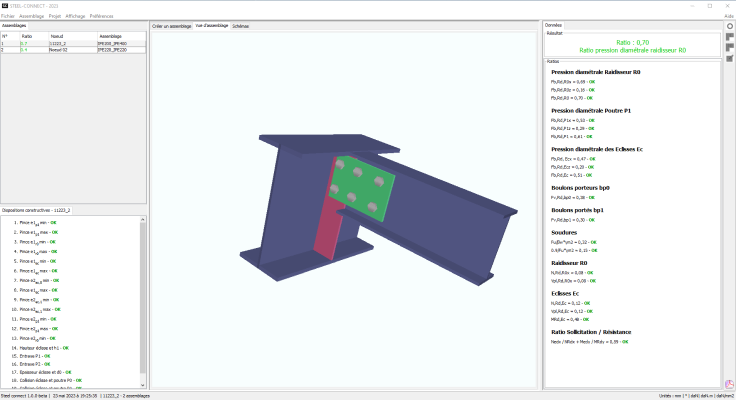Switch to the Créer un assemblage tab
The height and width of the screenshot is (400, 736).
pyautogui.click(x=171, y=26)
